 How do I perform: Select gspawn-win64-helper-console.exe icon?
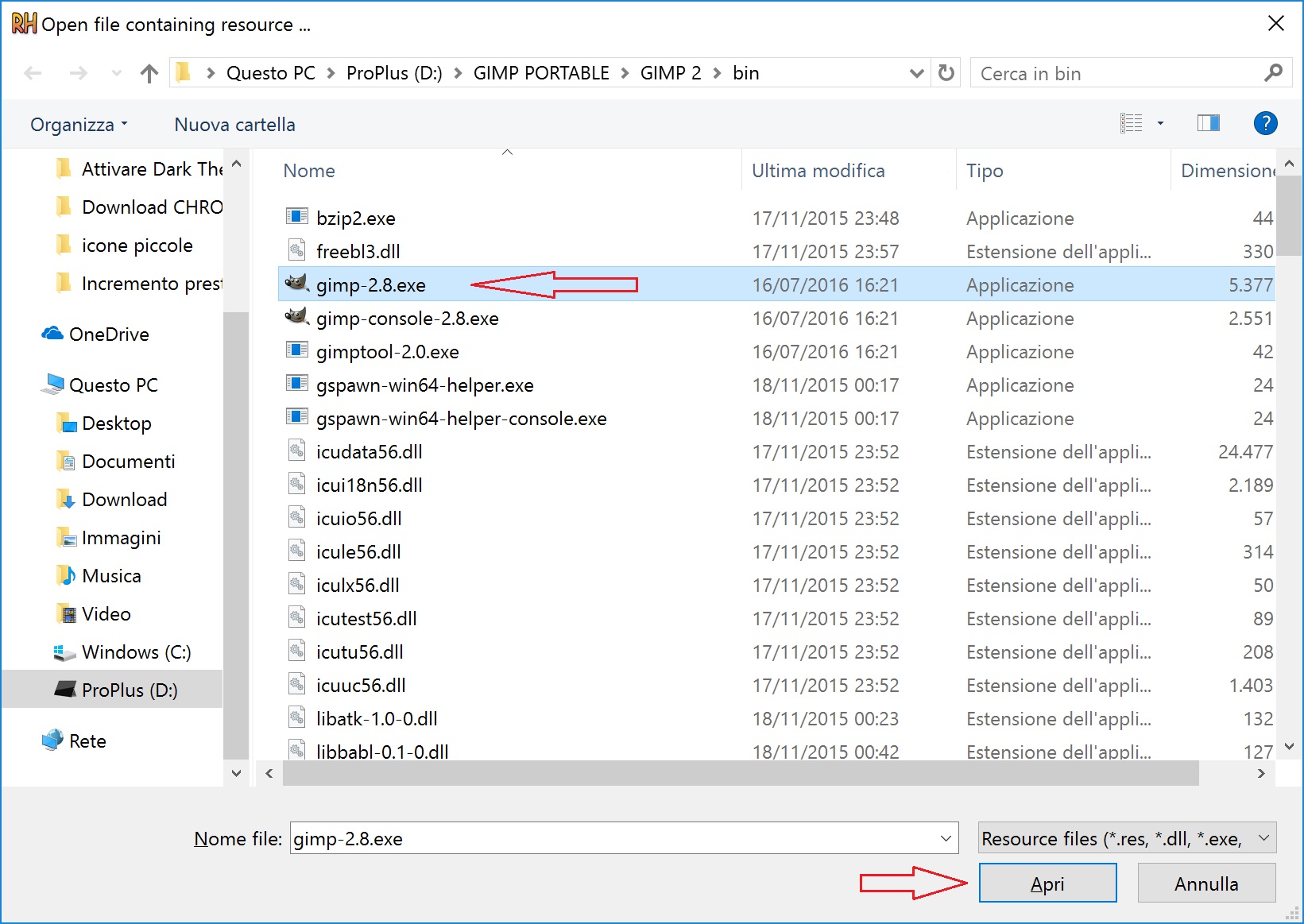(297, 417)
